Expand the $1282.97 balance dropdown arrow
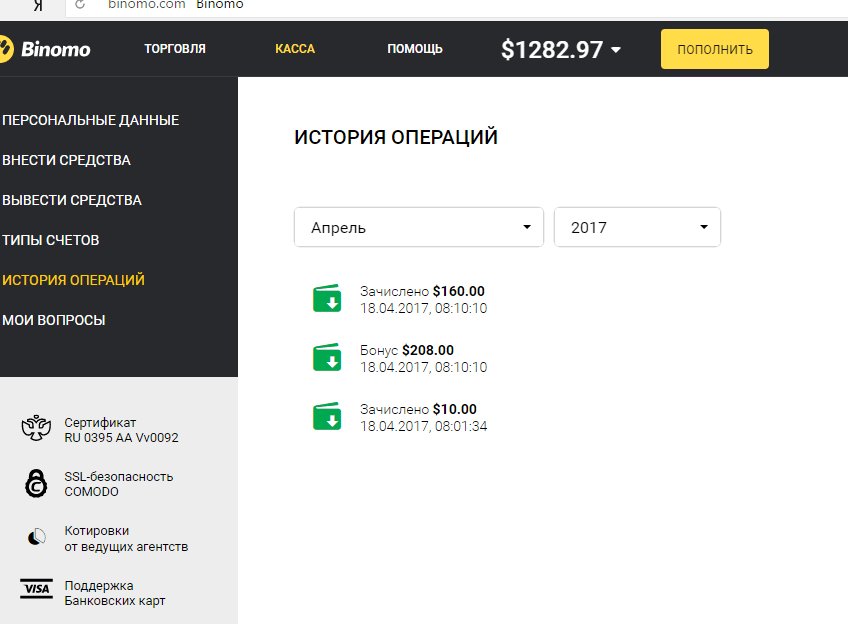 tap(615, 50)
